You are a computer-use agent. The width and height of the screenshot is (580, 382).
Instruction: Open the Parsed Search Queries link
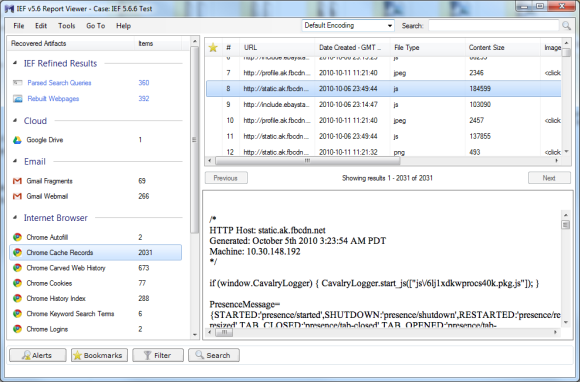59,83
